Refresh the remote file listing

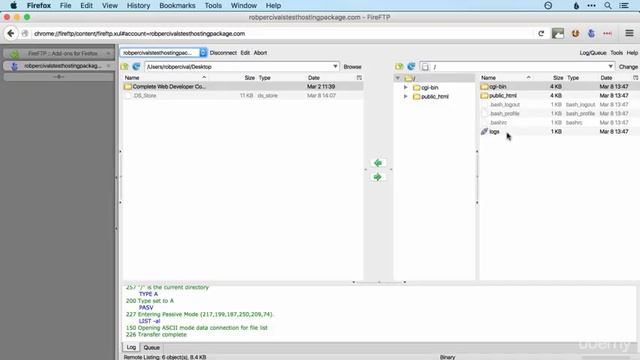coord(411,67)
